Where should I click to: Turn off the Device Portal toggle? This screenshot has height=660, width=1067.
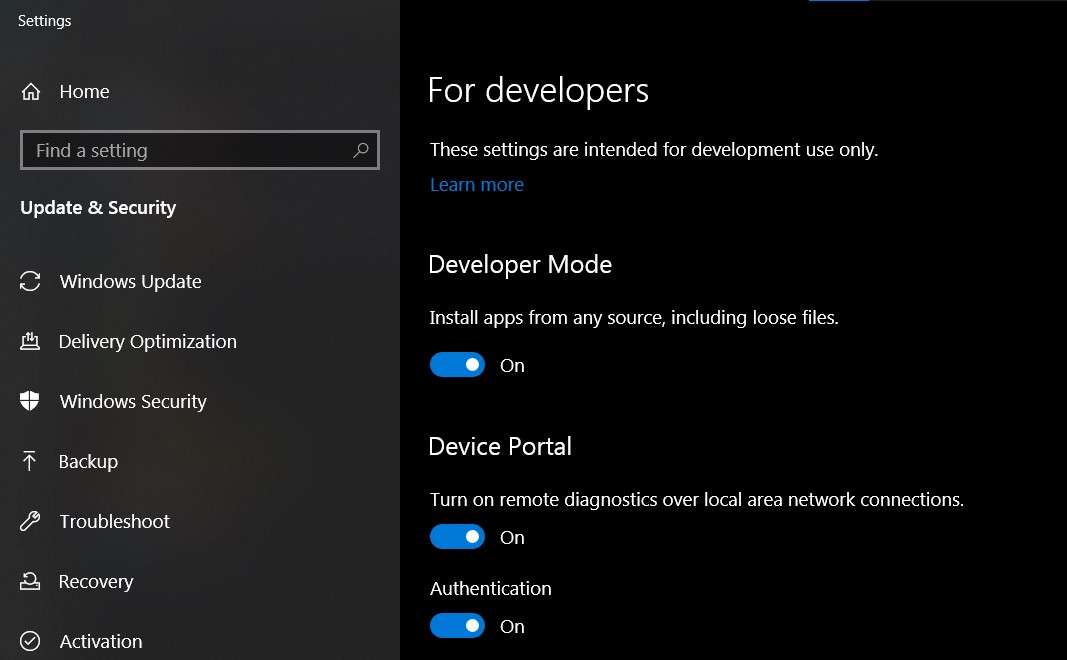coord(457,536)
